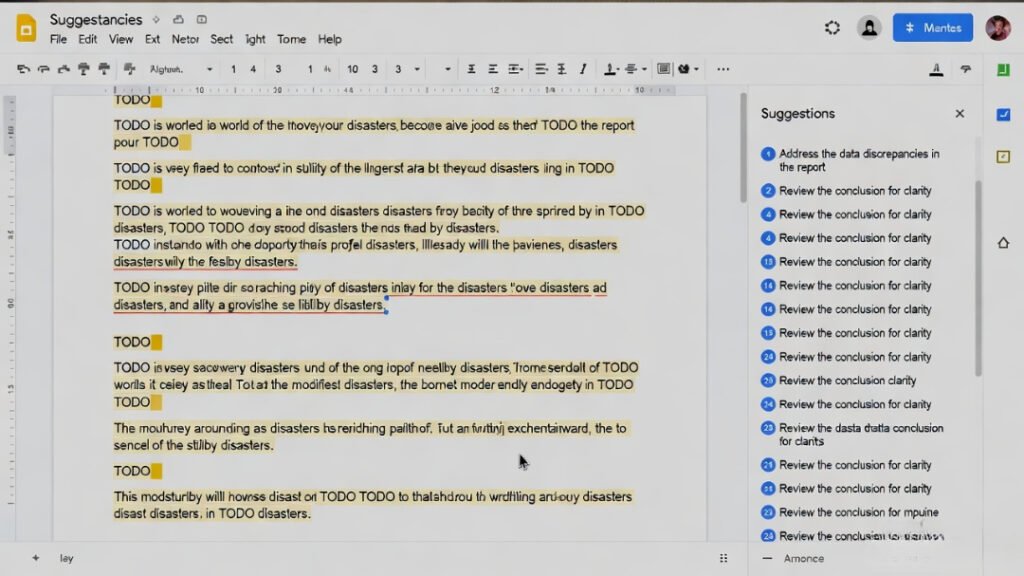Select the Undo icon in the toolbar
Image resolution: width=1024 pixels, height=576 pixels.
coord(20,69)
